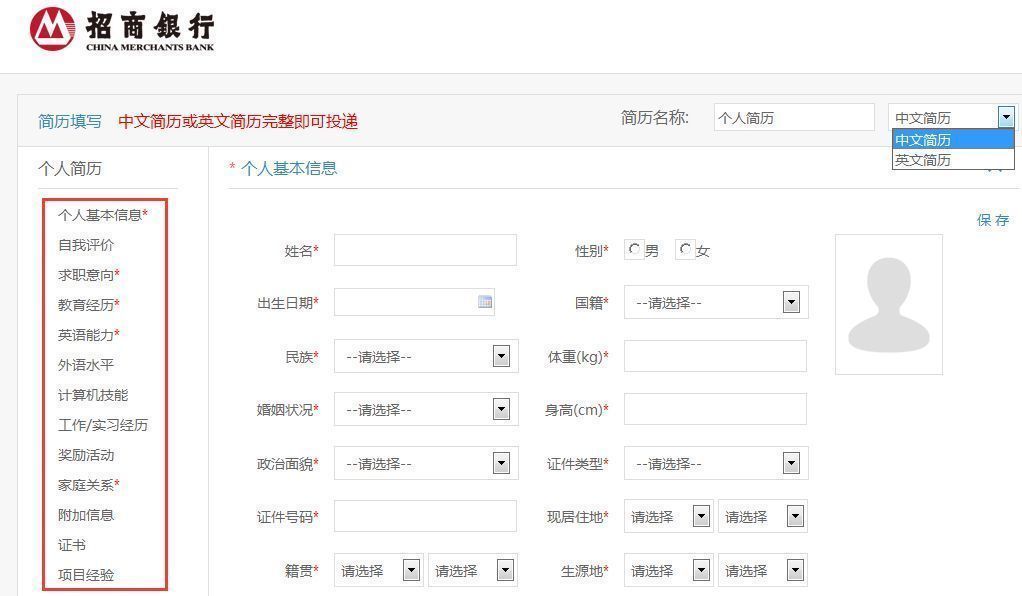This screenshot has height=596, width=1022.
Task: Open the calendar picker for 出生日期
Action: [x=485, y=302]
